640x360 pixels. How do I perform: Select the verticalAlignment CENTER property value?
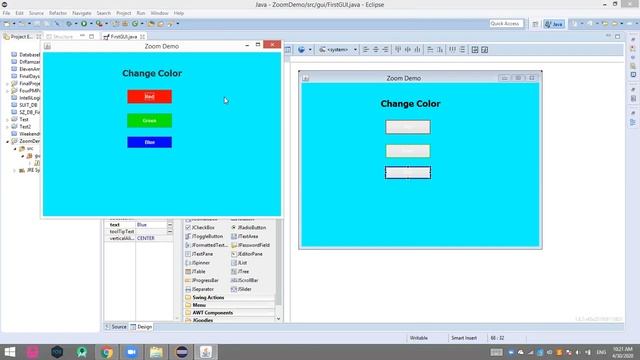154,238
